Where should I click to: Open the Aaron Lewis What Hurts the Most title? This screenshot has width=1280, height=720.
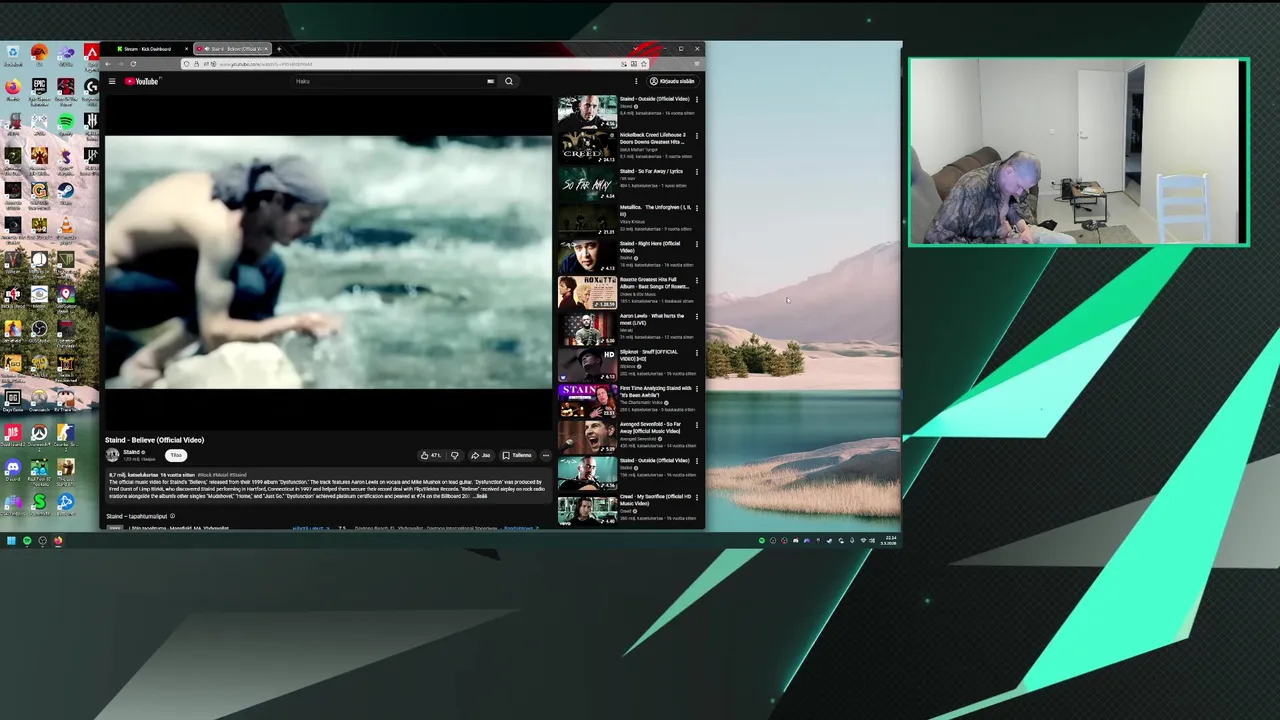point(651,319)
